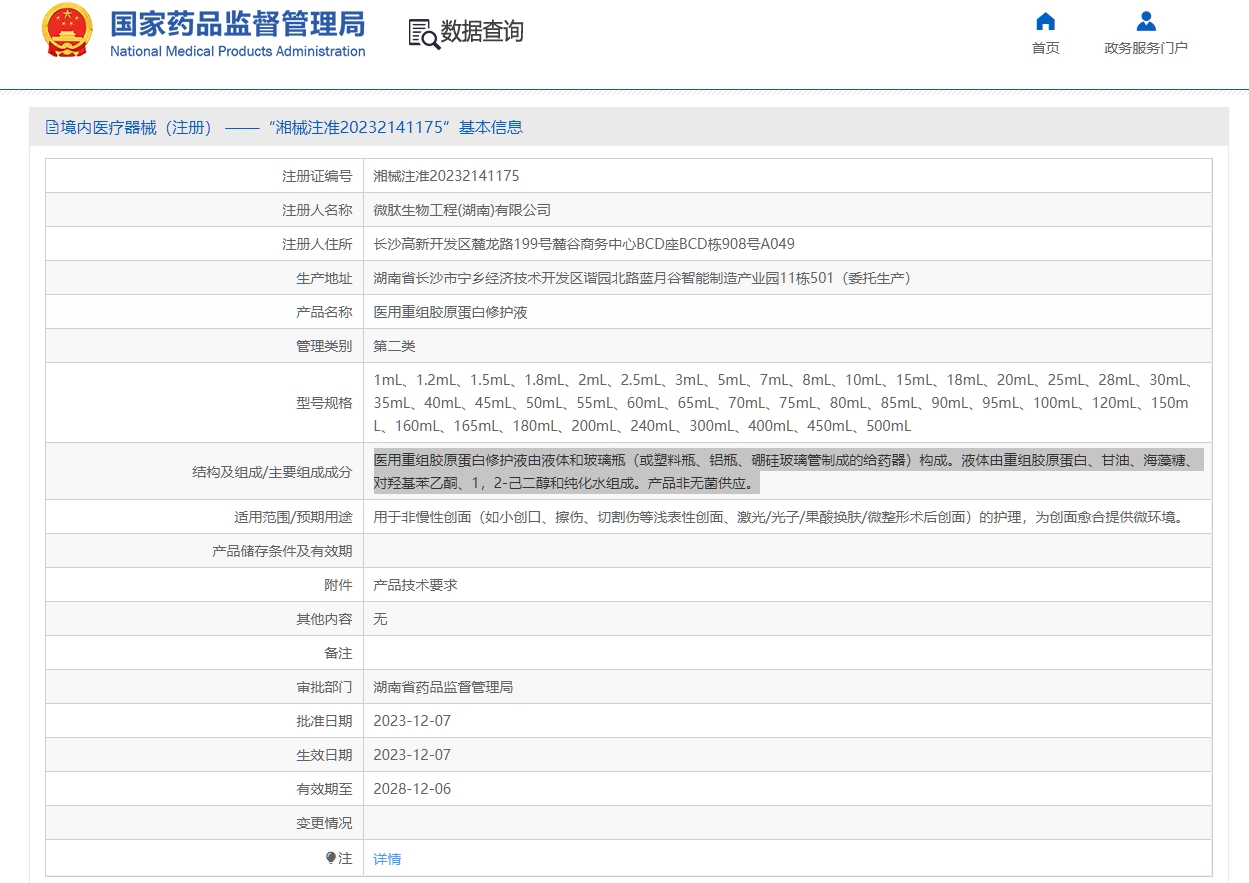Click the approving department 湖南省药品监督管理局
This screenshot has width=1249, height=883.
point(443,687)
